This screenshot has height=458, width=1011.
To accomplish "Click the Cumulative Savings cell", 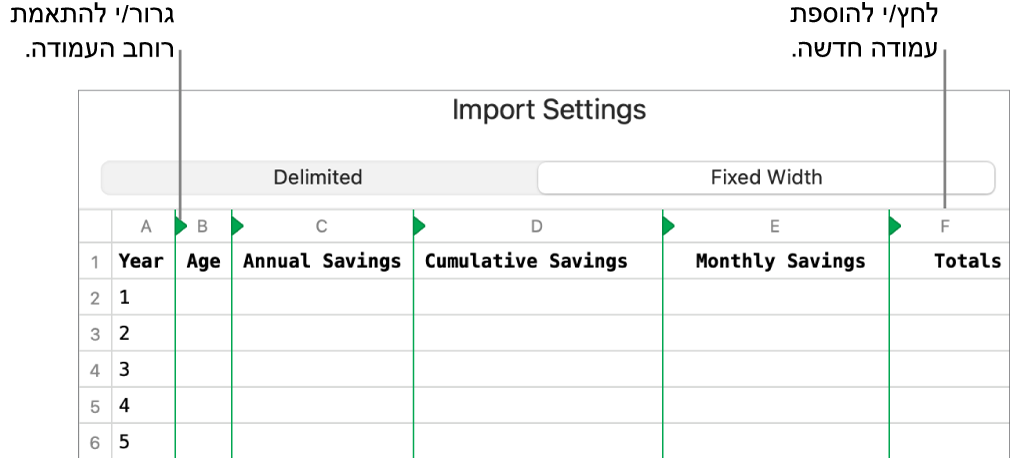I will pyautogui.click(x=526, y=262).
